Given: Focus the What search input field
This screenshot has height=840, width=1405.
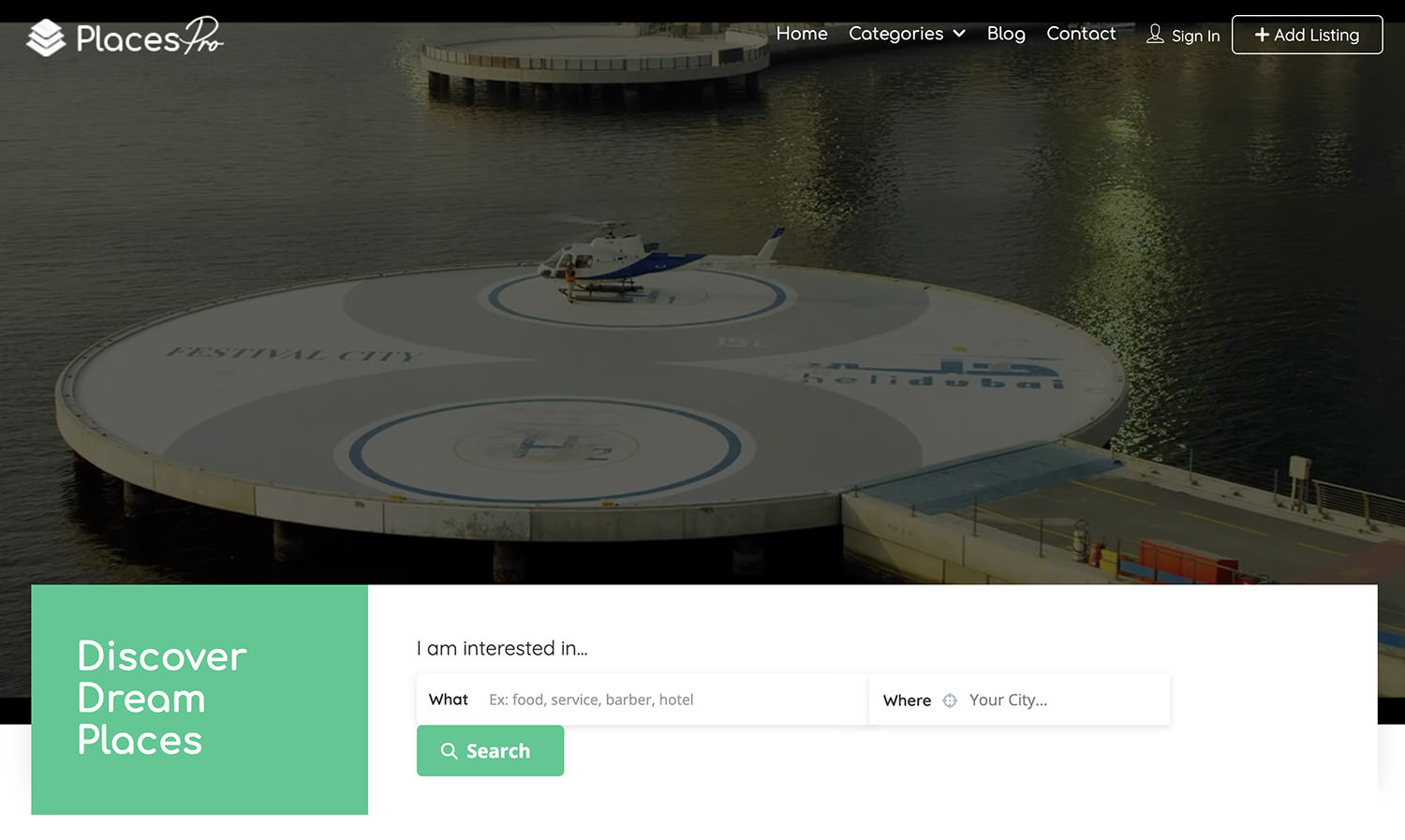Looking at the screenshot, I should point(670,700).
